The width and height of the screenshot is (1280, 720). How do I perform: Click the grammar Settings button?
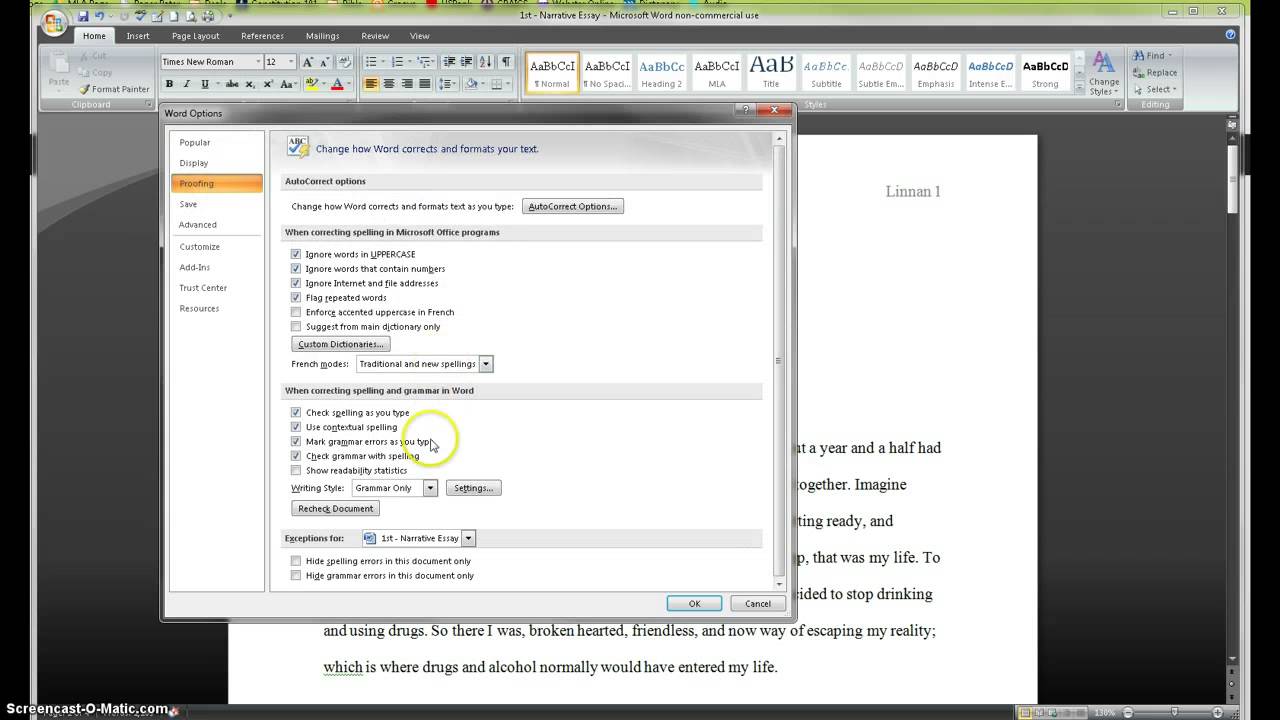tap(473, 488)
